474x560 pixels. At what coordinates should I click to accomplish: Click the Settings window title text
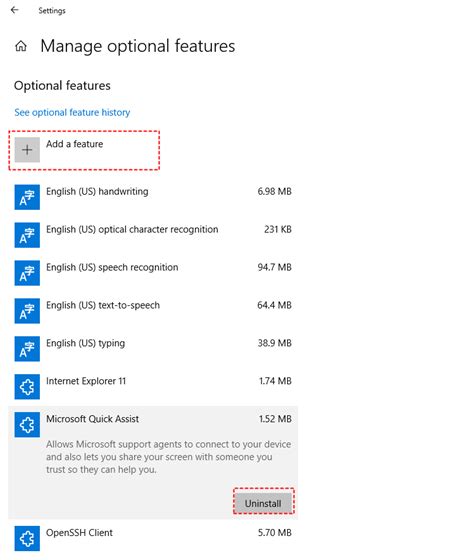pyautogui.click(x=52, y=11)
